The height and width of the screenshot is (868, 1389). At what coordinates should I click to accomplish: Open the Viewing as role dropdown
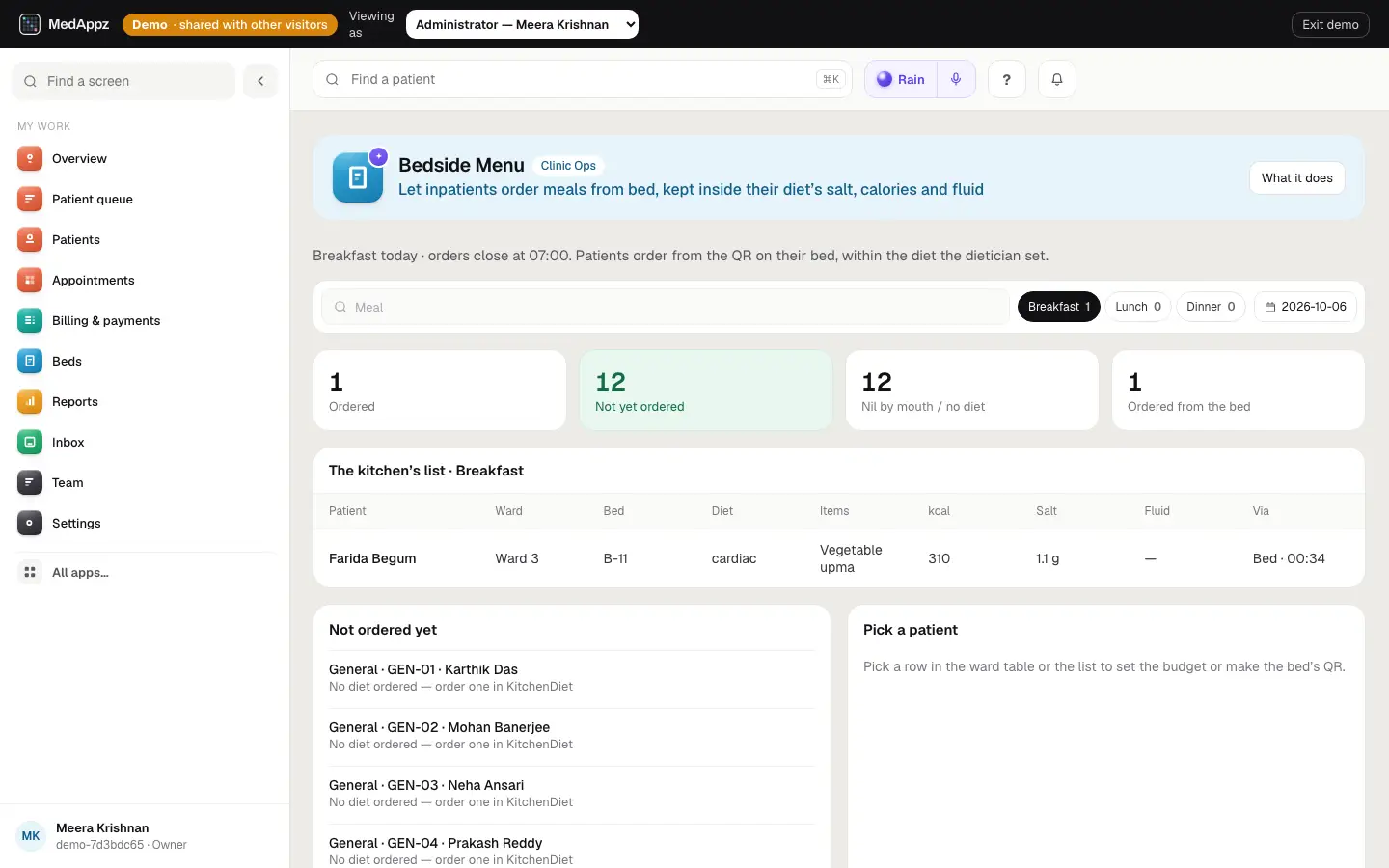tap(522, 24)
